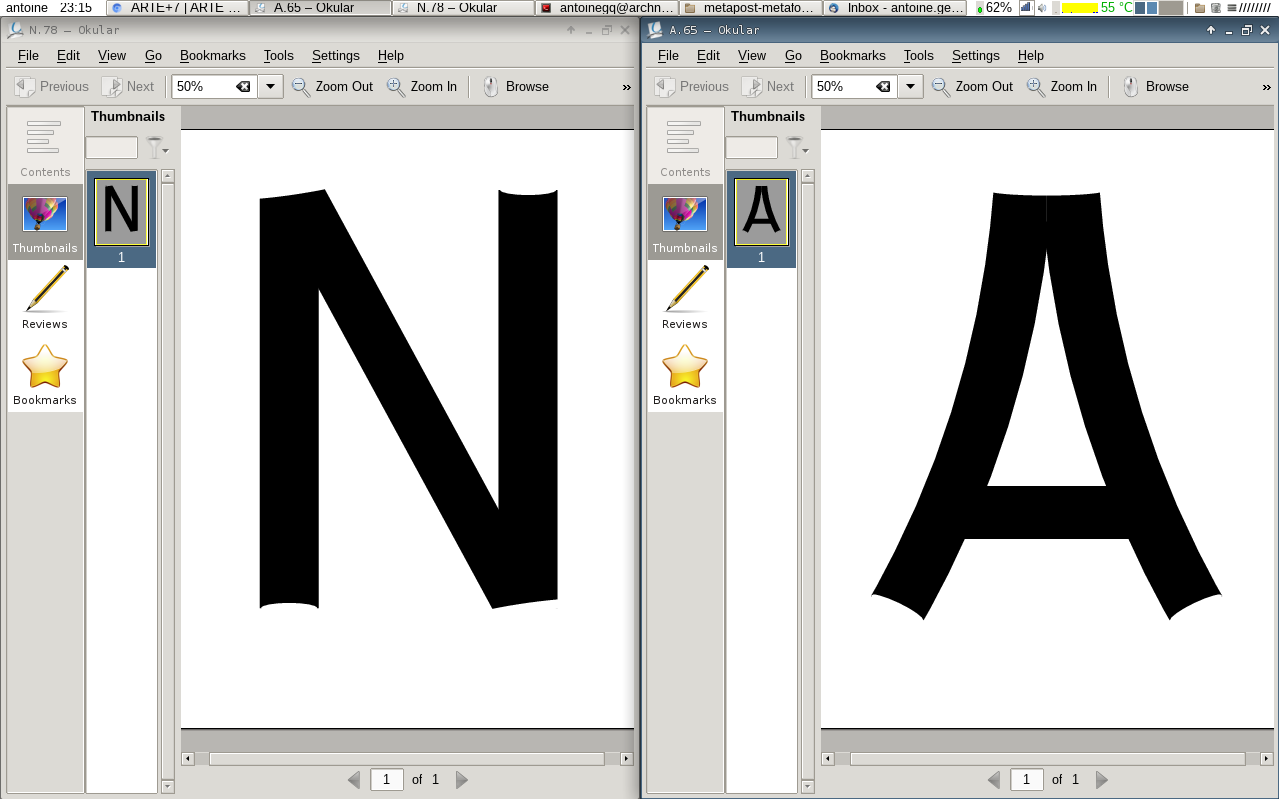This screenshot has height=799, width=1279.
Task: Open Reviews pencil panel in N.78 window
Action: point(45,297)
